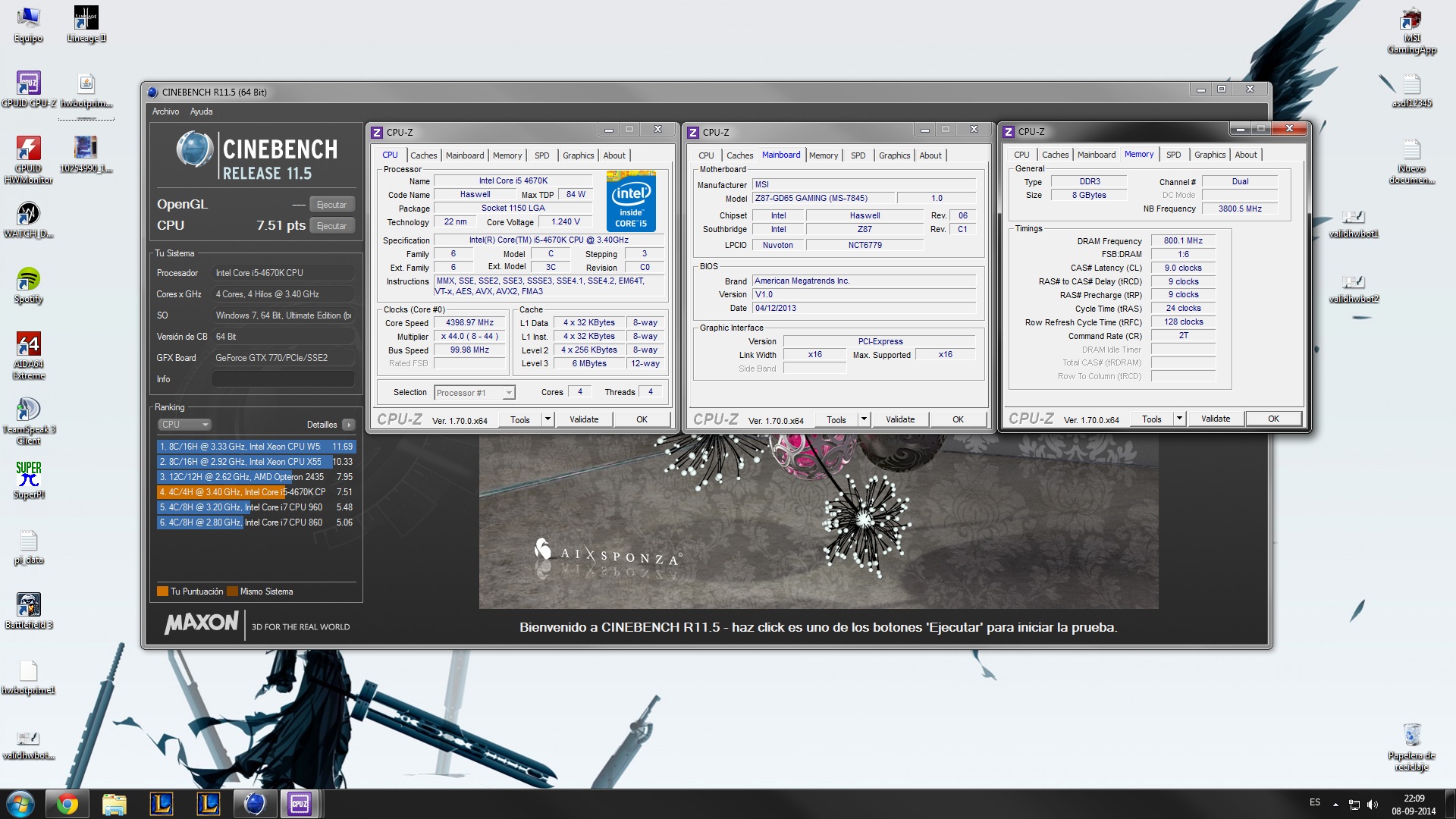
Task: Open TeamSpeak 3 Client shortcut
Action: [29, 421]
